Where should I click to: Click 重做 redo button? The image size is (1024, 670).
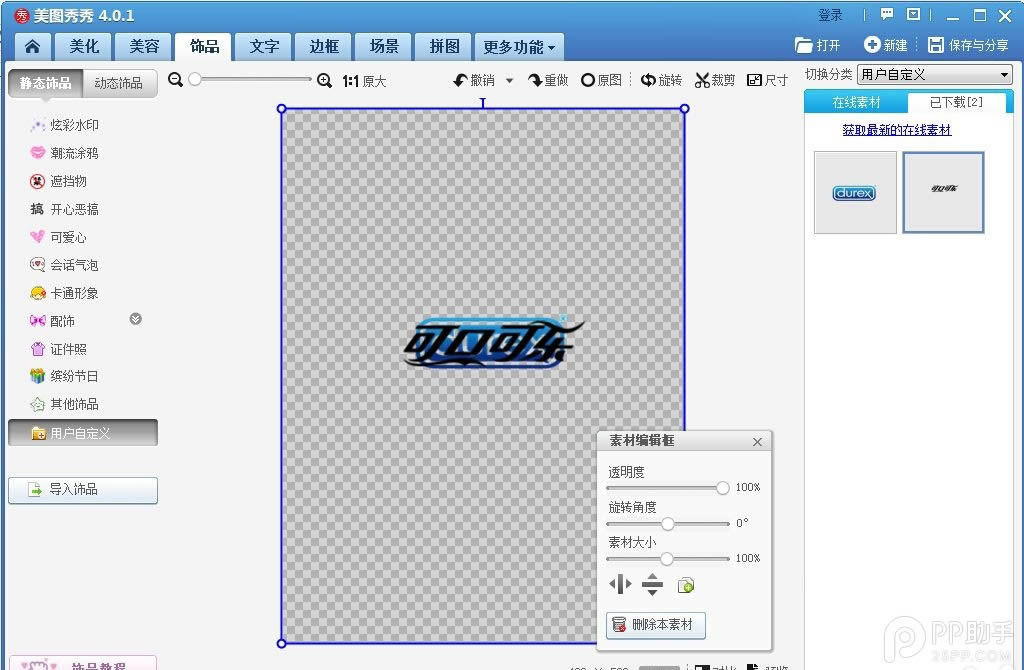548,80
